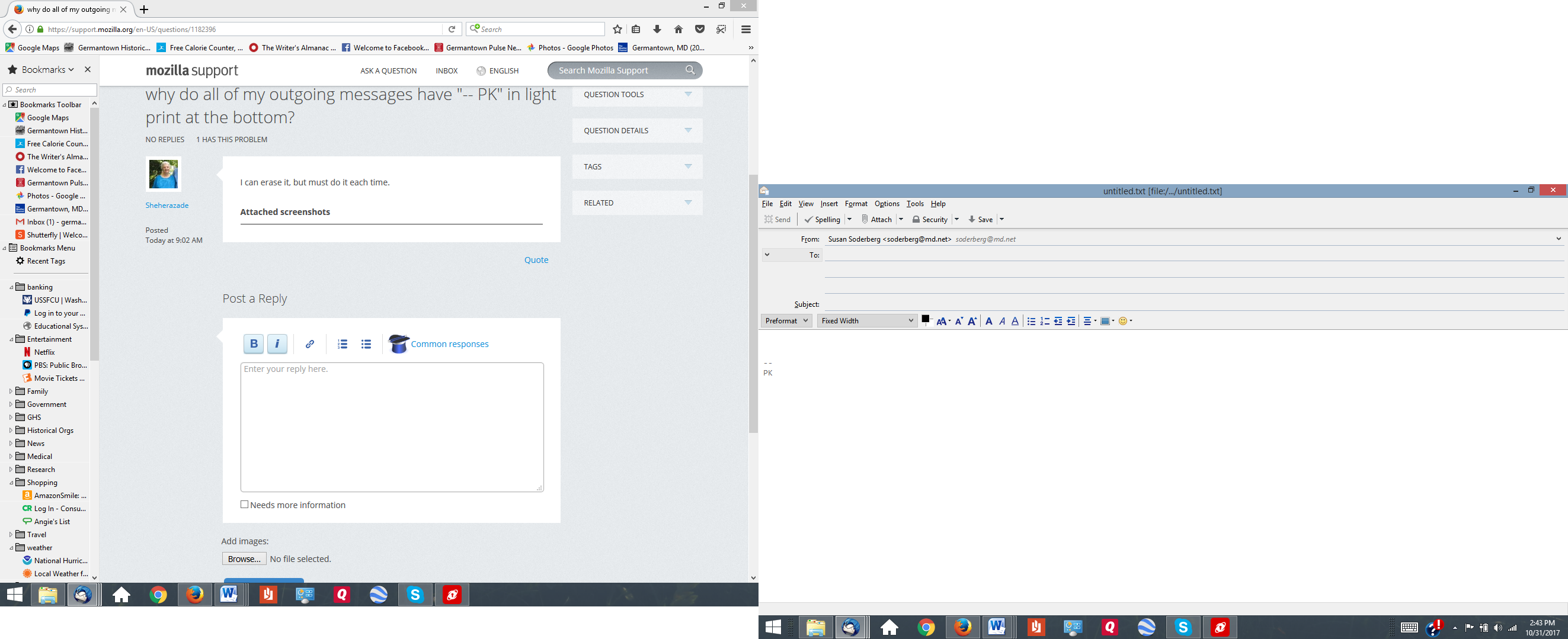Image resolution: width=1568 pixels, height=639 pixels.
Task: Add bulleted list in the reply editor
Action: pyautogui.click(x=366, y=344)
